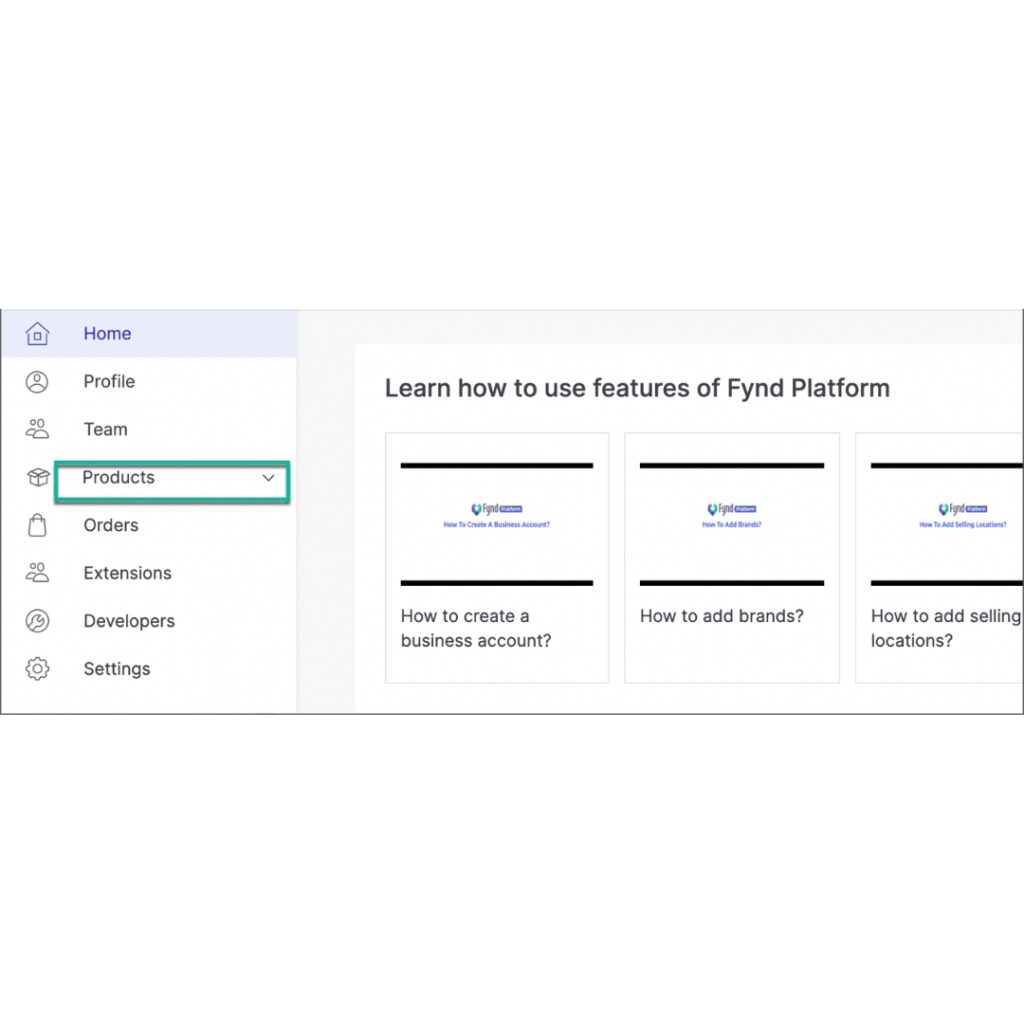Navigate to the Developers menu label
1024x1024 pixels.
point(129,622)
